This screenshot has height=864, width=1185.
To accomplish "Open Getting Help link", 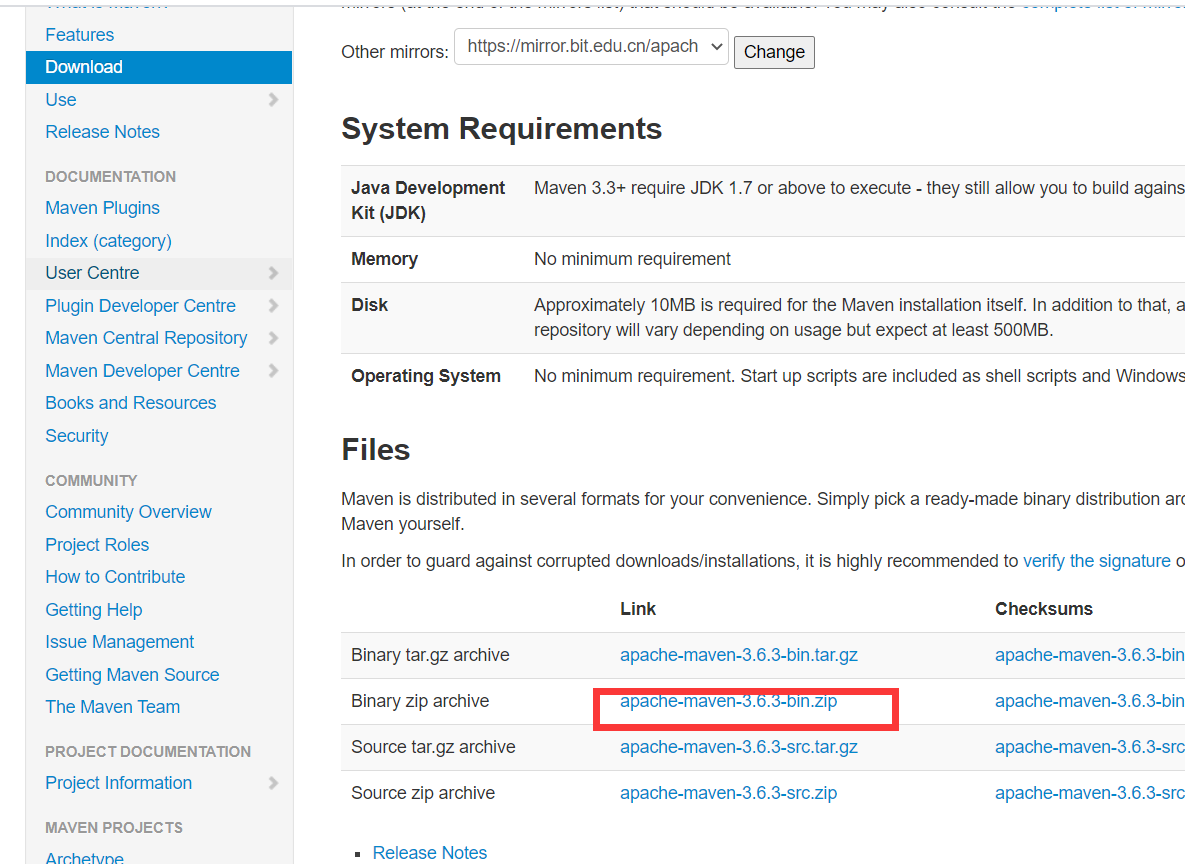I will click(94, 609).
